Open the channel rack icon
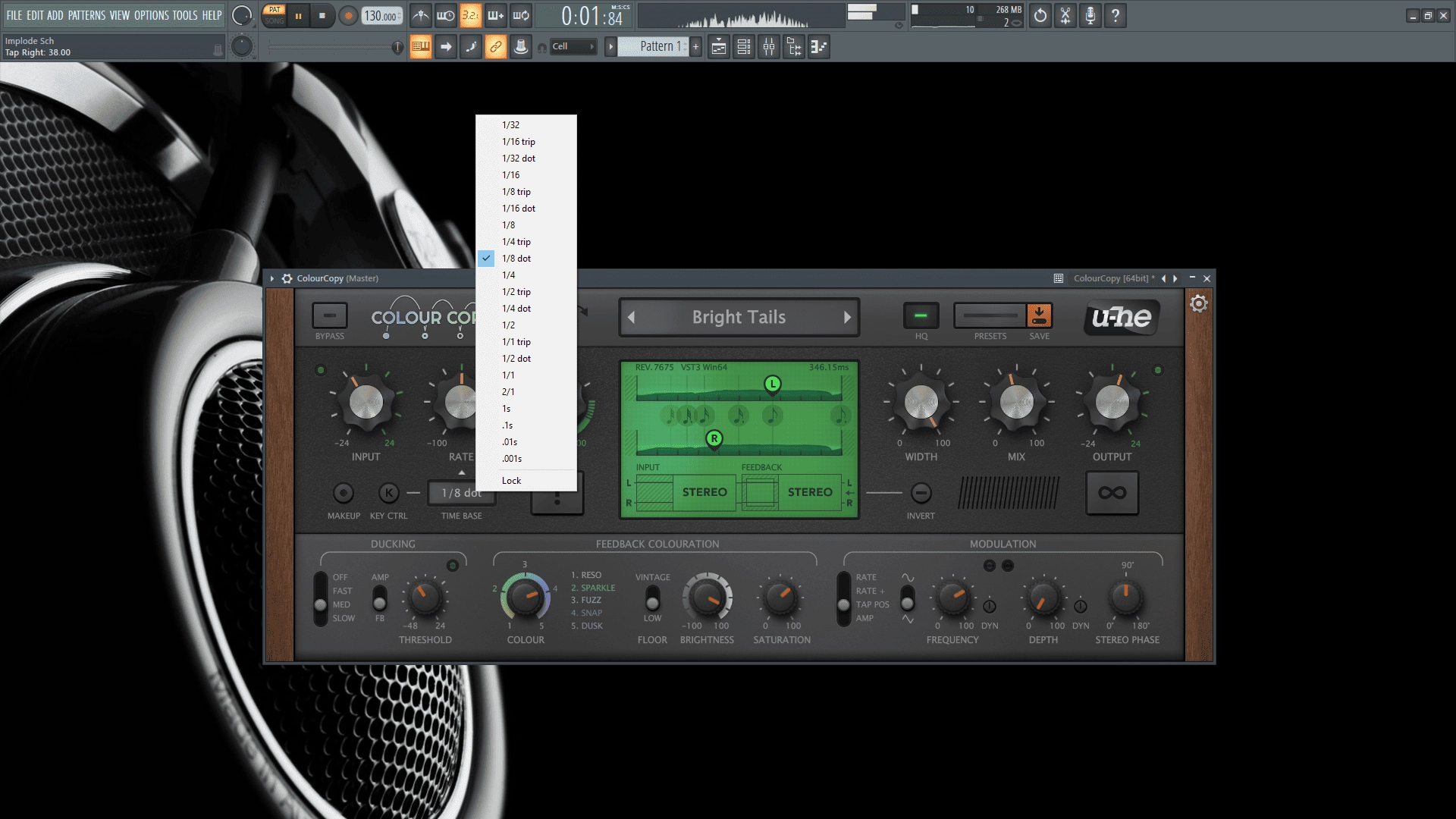Image resolution: width=1456 pixels, height=819 pixels. click(744, 47)
